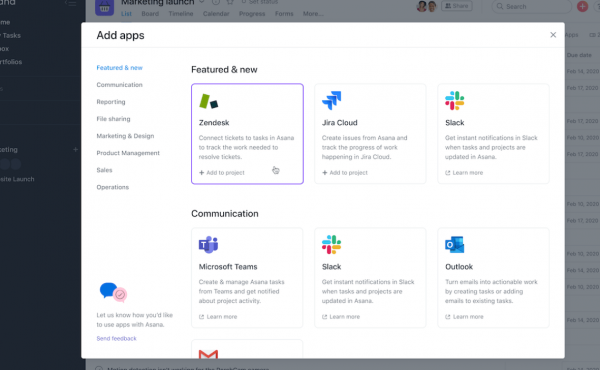The height and width of the screenshot is (370, 600).
Task: Select the Featured & new category
Action: click(119, 68)
